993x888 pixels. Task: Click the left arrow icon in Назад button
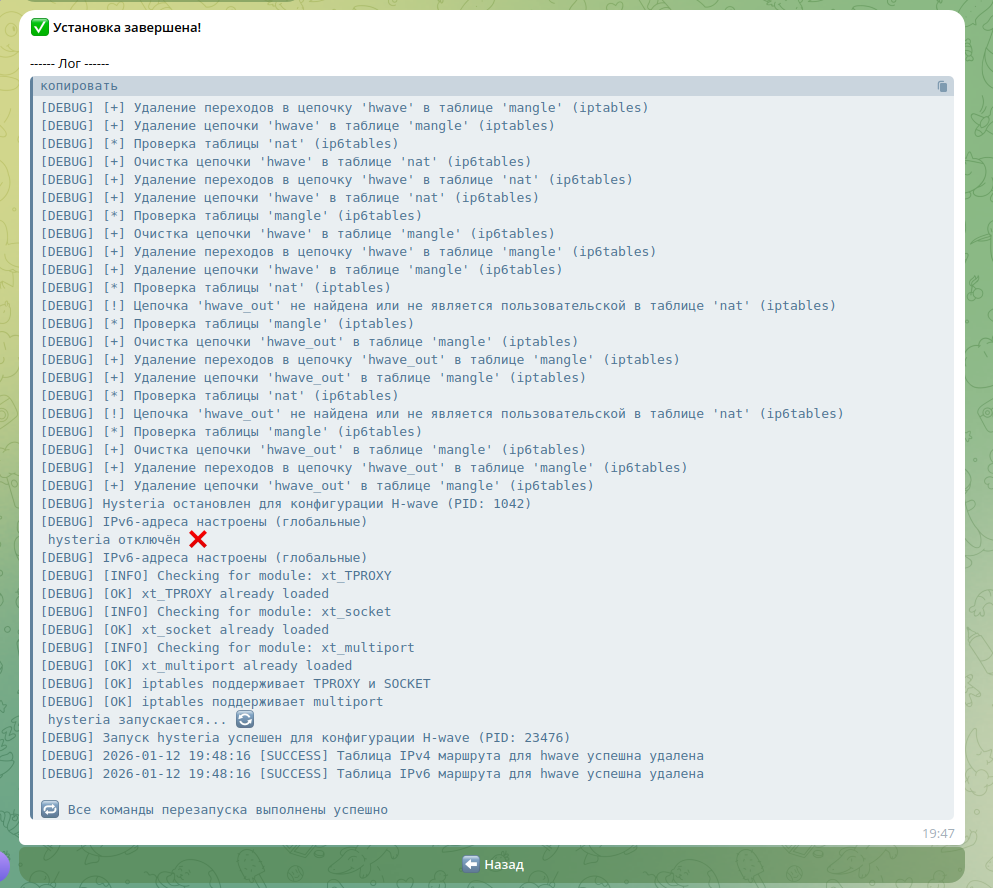pos(471,864)
